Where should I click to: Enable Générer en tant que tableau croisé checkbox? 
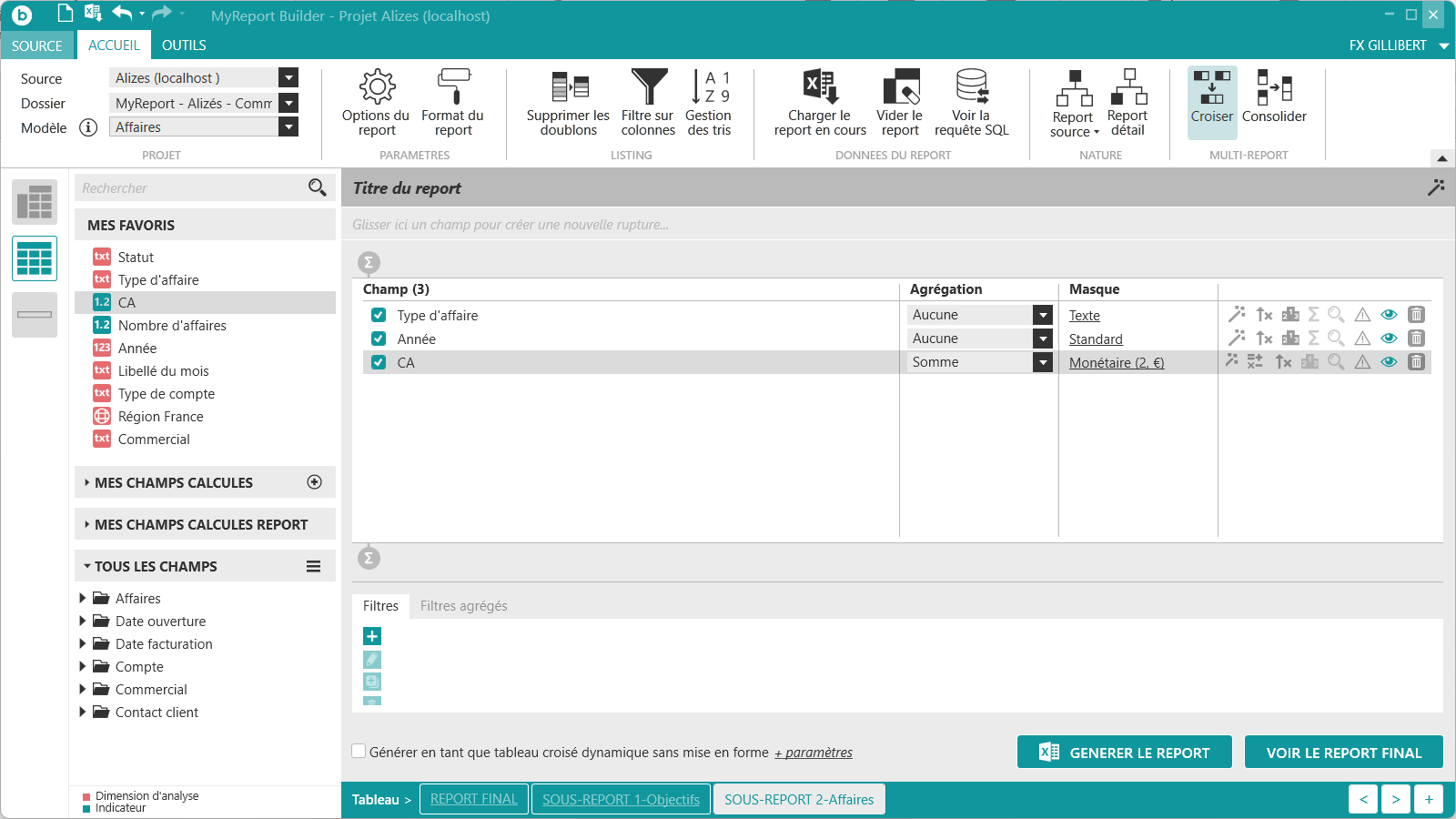(359, 751)
